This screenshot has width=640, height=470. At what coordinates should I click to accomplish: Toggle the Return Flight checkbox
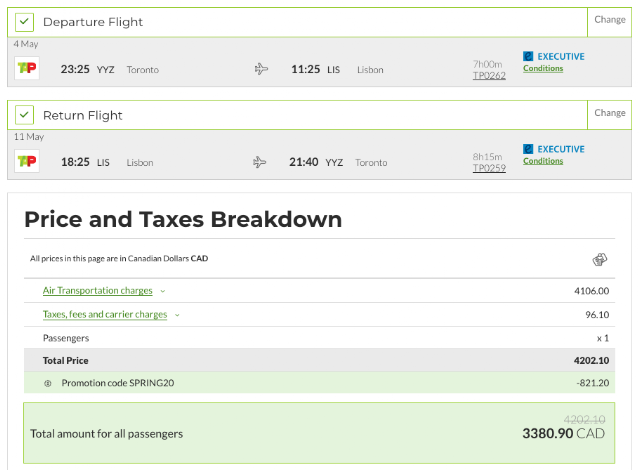coord(24,115)
